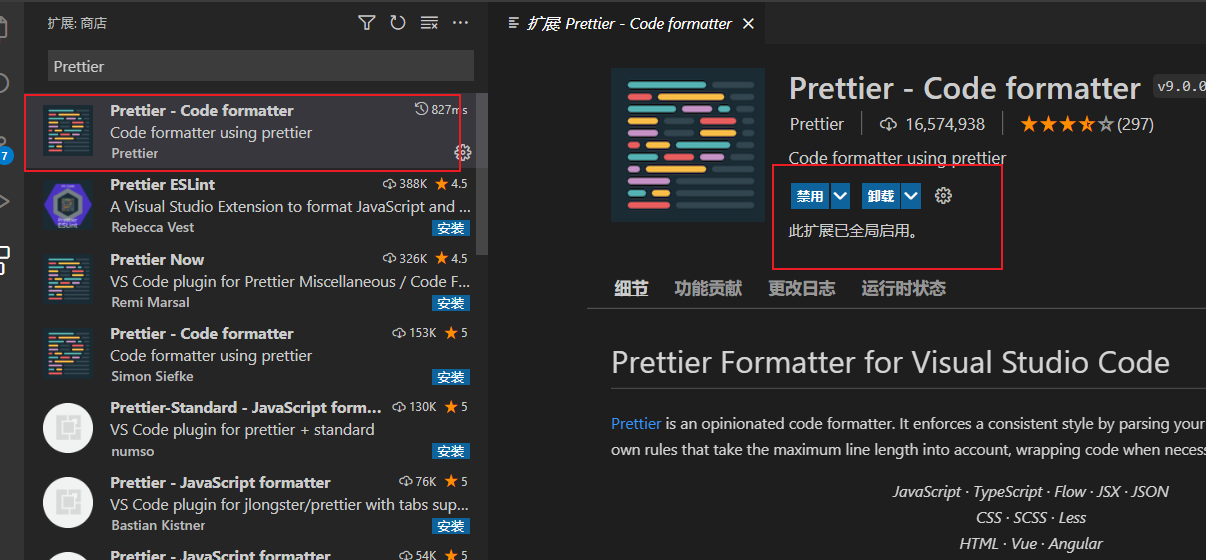Image resolution: width=1206 pixels, height=560 pixels.
Task: Click the 此扩展已全局启用 status text
Action: (853, 231)
